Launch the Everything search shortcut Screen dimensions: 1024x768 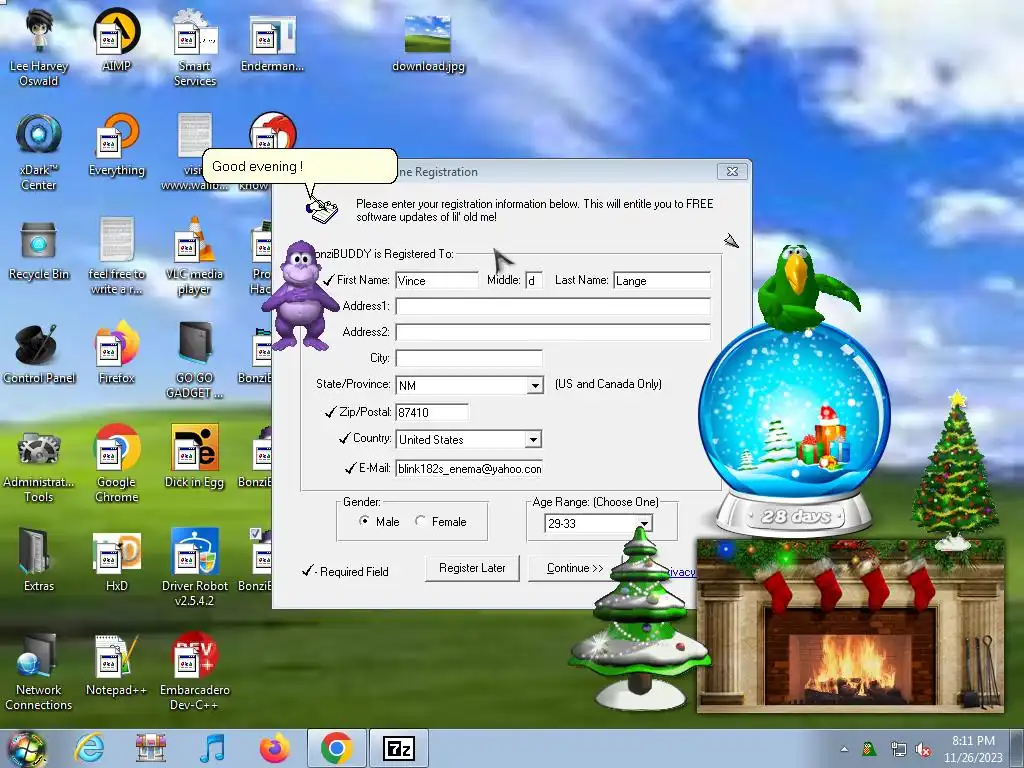click(116, 145)
